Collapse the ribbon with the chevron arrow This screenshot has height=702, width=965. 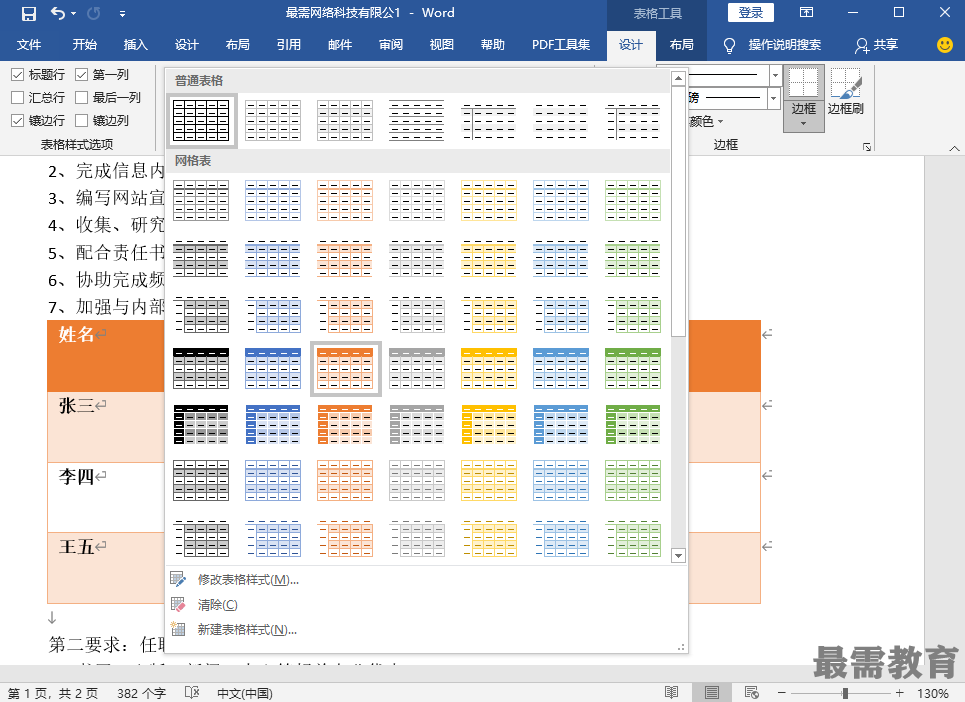point(954,148)
